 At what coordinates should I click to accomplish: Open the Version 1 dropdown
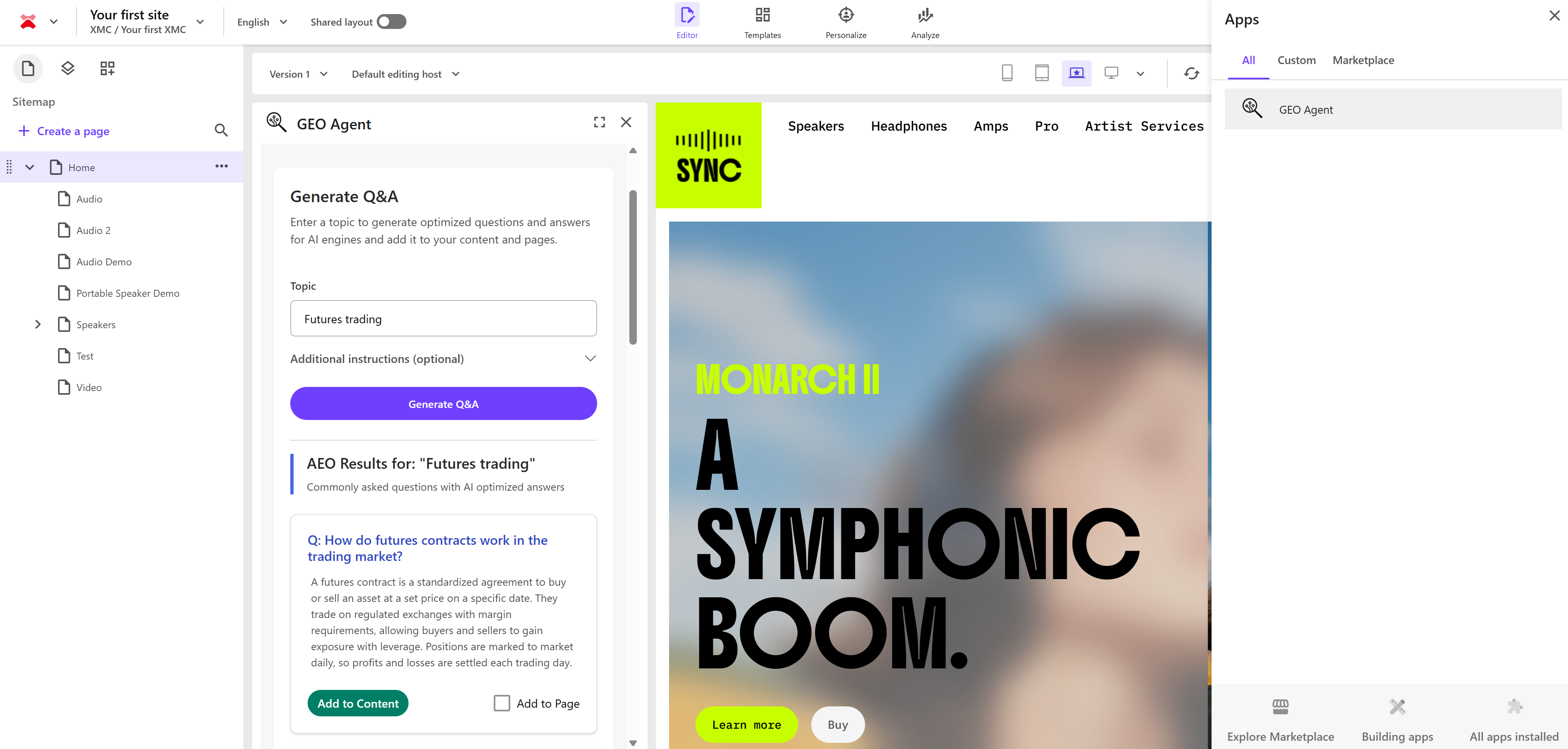click(298, 74)
